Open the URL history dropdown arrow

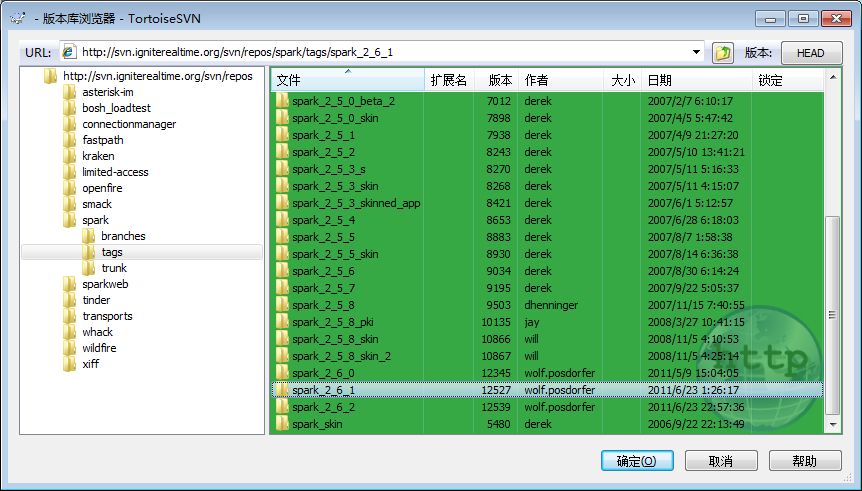pos(696,52)
